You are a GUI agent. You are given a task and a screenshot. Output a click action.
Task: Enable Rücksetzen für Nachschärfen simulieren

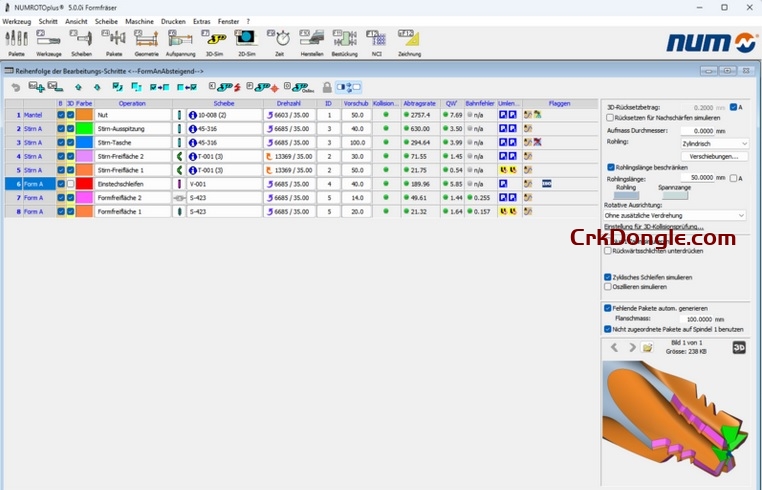609,118
